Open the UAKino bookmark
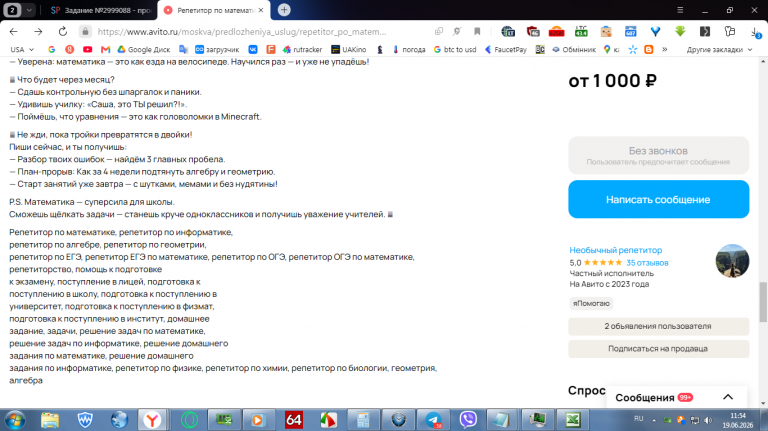The height and width of the screenshot is (431, 768). [x=349, y=49]
